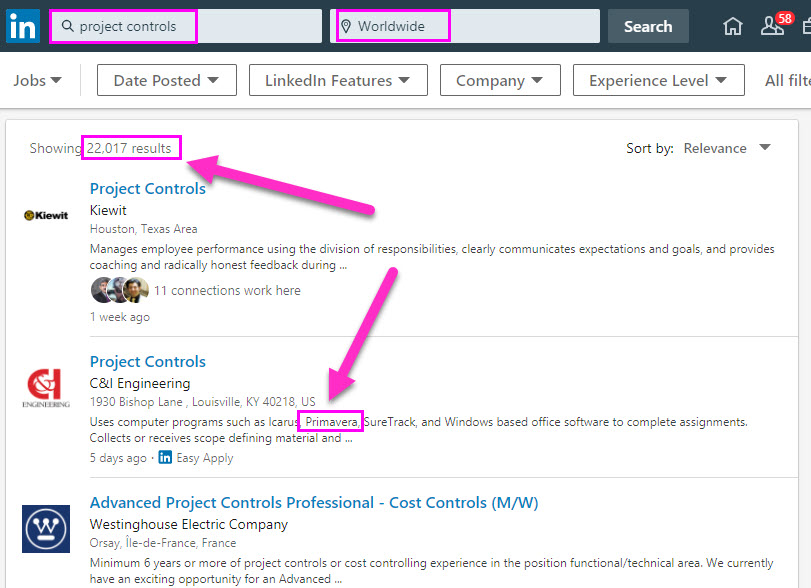Click the Easy Apply label

[205, 458]
